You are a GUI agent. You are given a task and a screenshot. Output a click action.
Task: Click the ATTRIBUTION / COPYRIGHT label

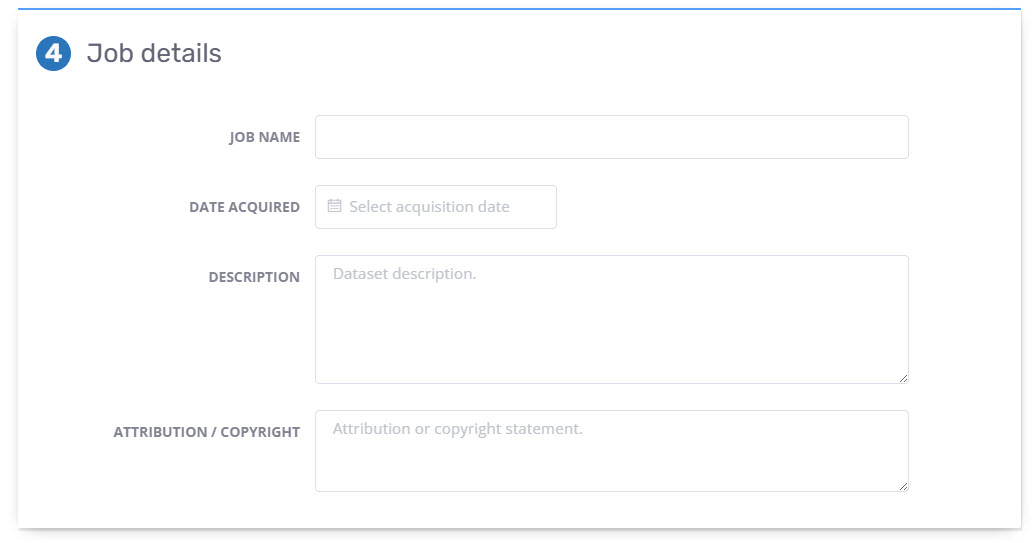(206, 433)
